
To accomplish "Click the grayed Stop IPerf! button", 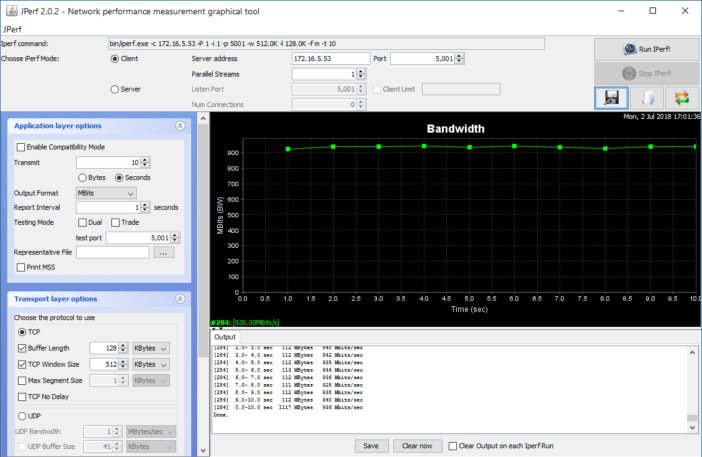I will pos(647,73).
